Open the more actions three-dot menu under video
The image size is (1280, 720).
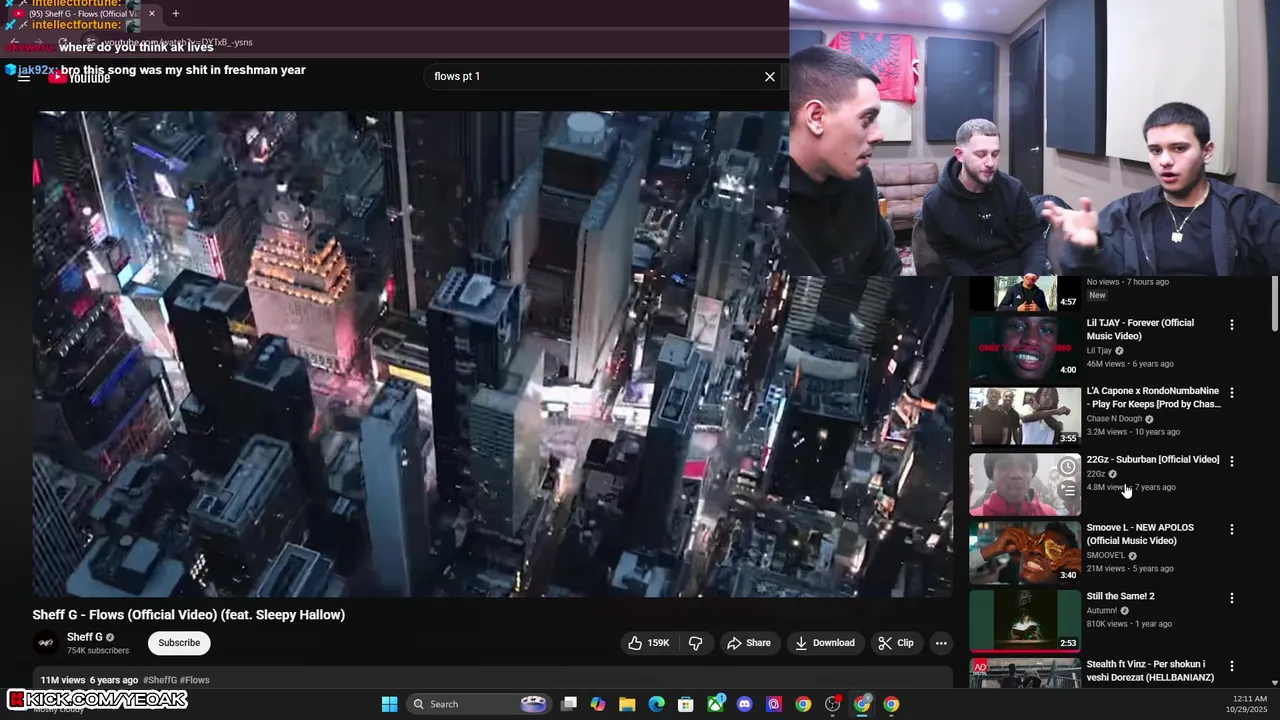click(941, 643)
